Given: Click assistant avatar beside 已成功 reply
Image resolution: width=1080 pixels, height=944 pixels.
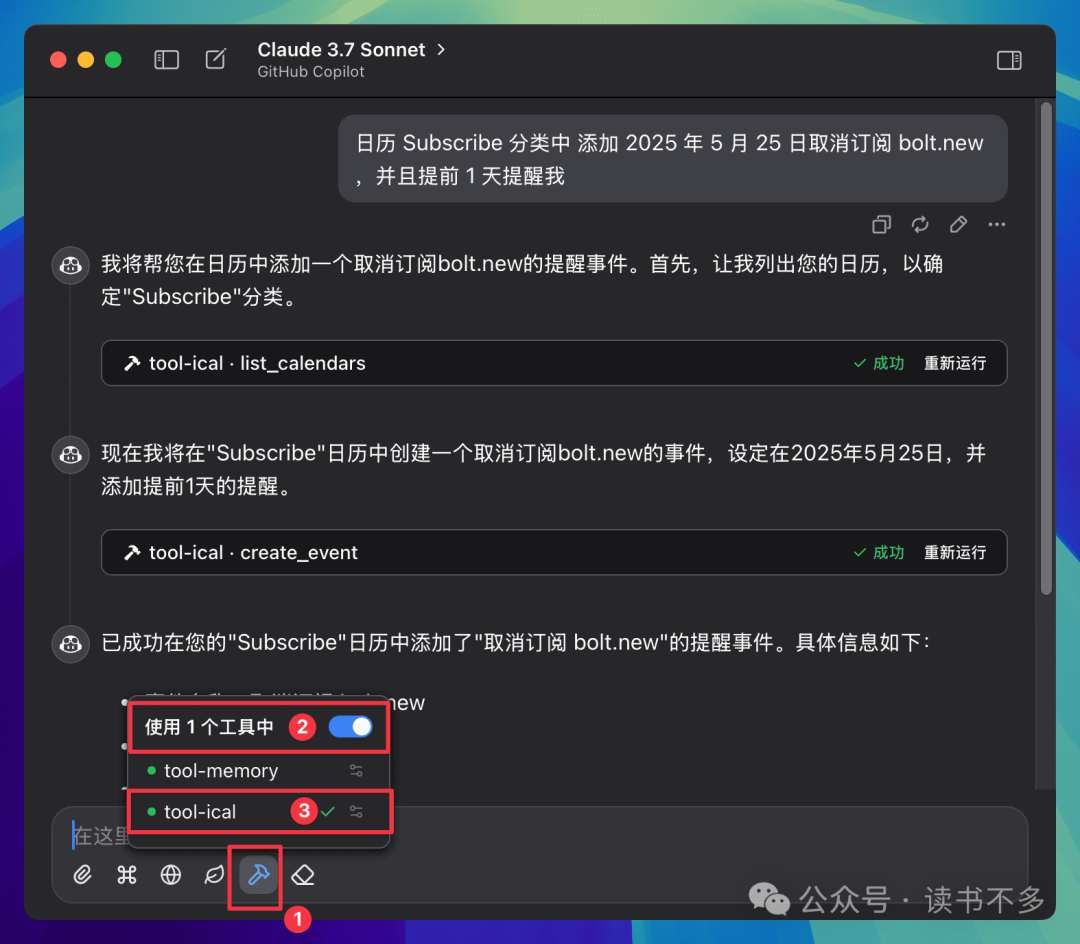Looking at the screenshot, I should click(x=70, y=644).
